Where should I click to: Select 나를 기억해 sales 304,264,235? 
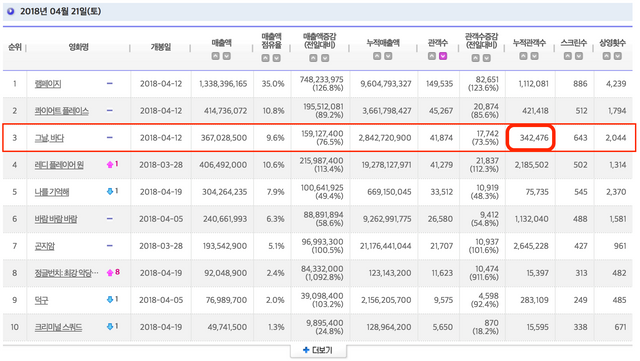(x=224, y=192)
